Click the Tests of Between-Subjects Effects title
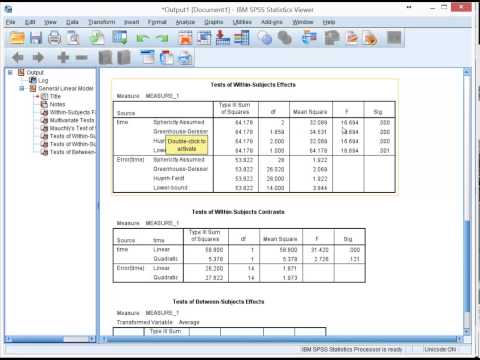Viewport: 480px width, 360px height. (x=218, y=302)
